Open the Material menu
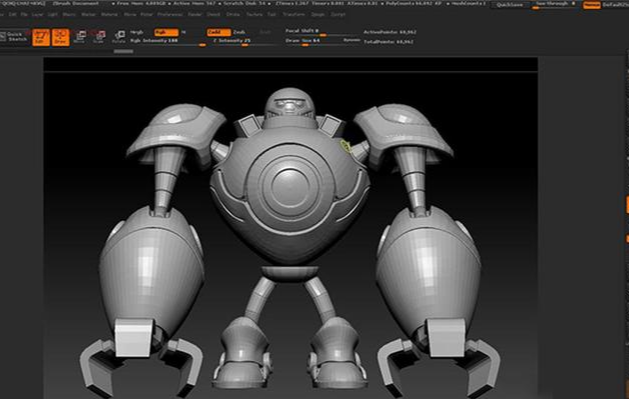Screen dimensions: 630x399 click(x=109, y=14)
